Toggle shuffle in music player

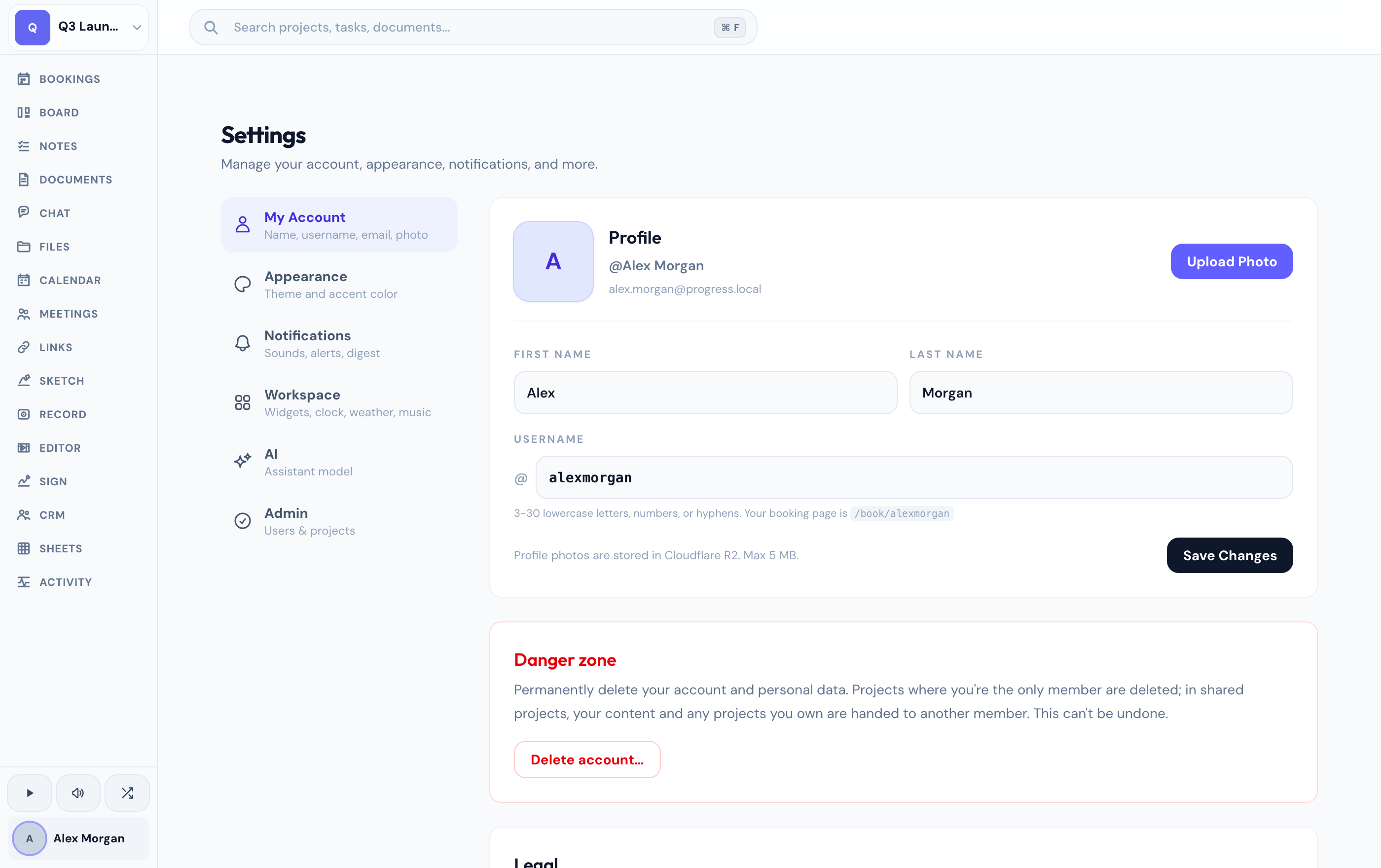pos(127,793)
